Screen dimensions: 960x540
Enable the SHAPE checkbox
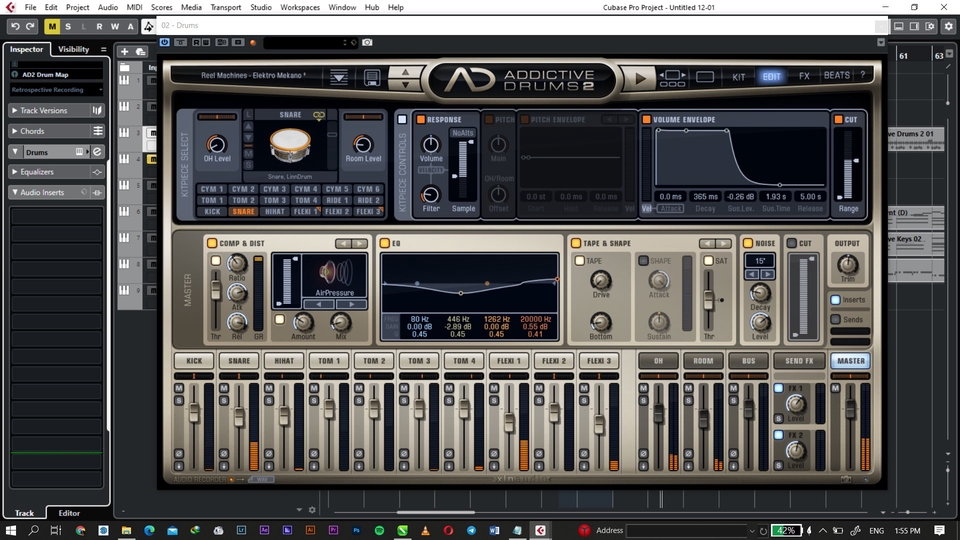[643, 261]
